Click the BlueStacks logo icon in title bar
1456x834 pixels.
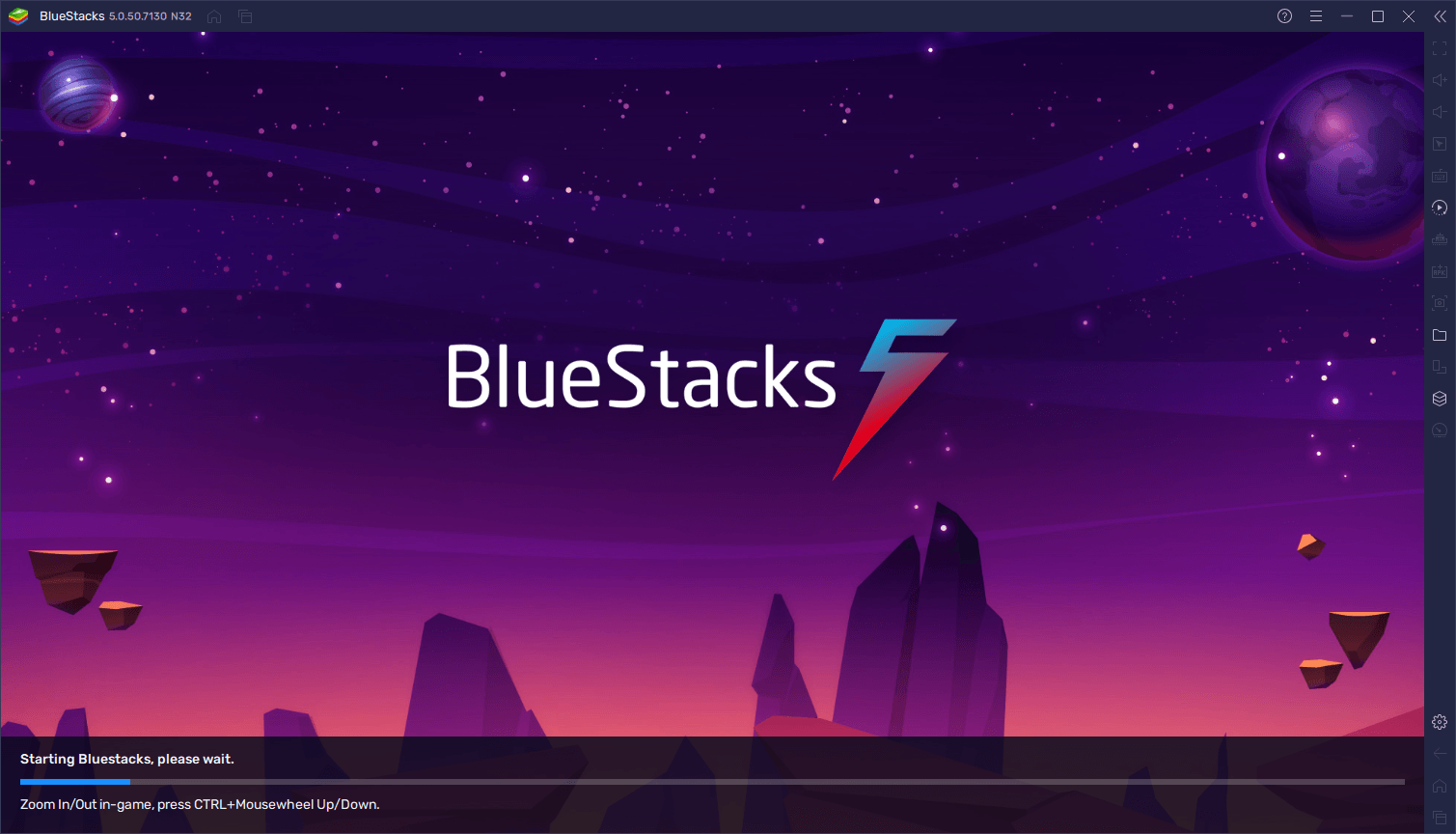[18, 16]
